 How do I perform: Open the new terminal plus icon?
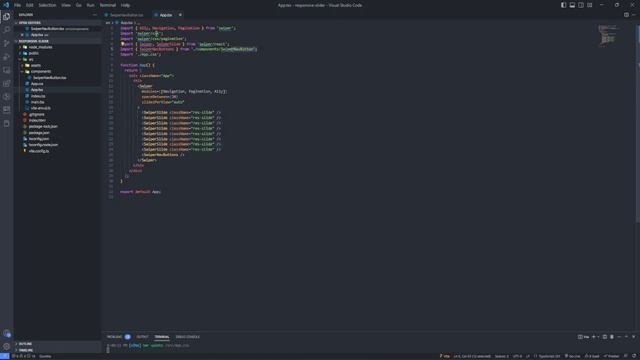pos(593,337)
